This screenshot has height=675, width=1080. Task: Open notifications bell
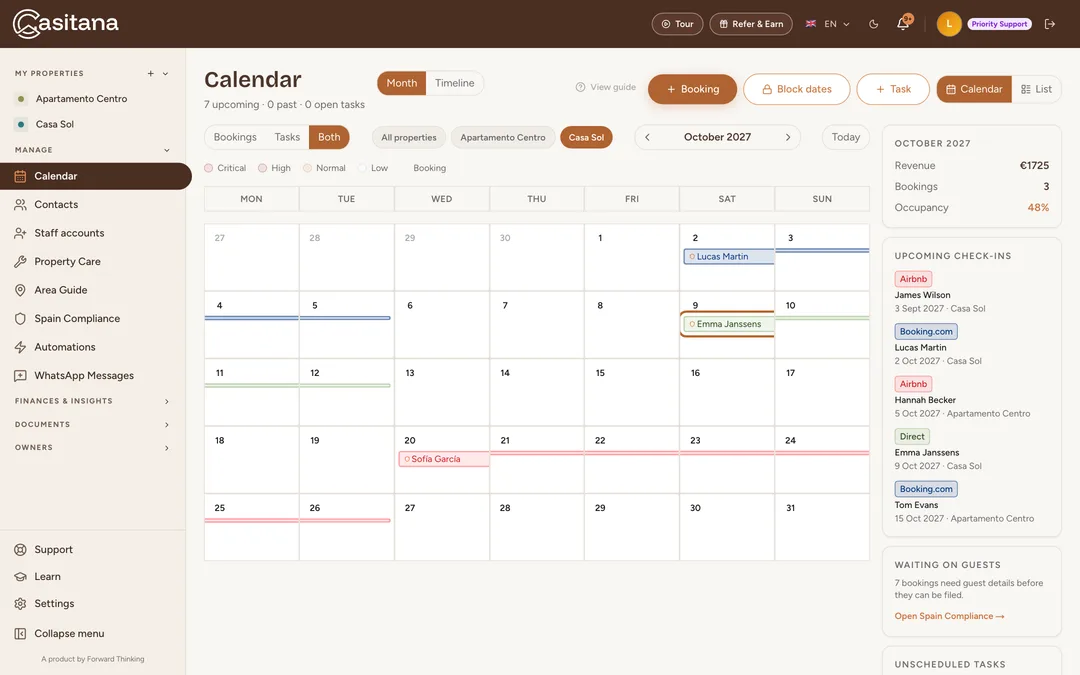click(903, 24)
